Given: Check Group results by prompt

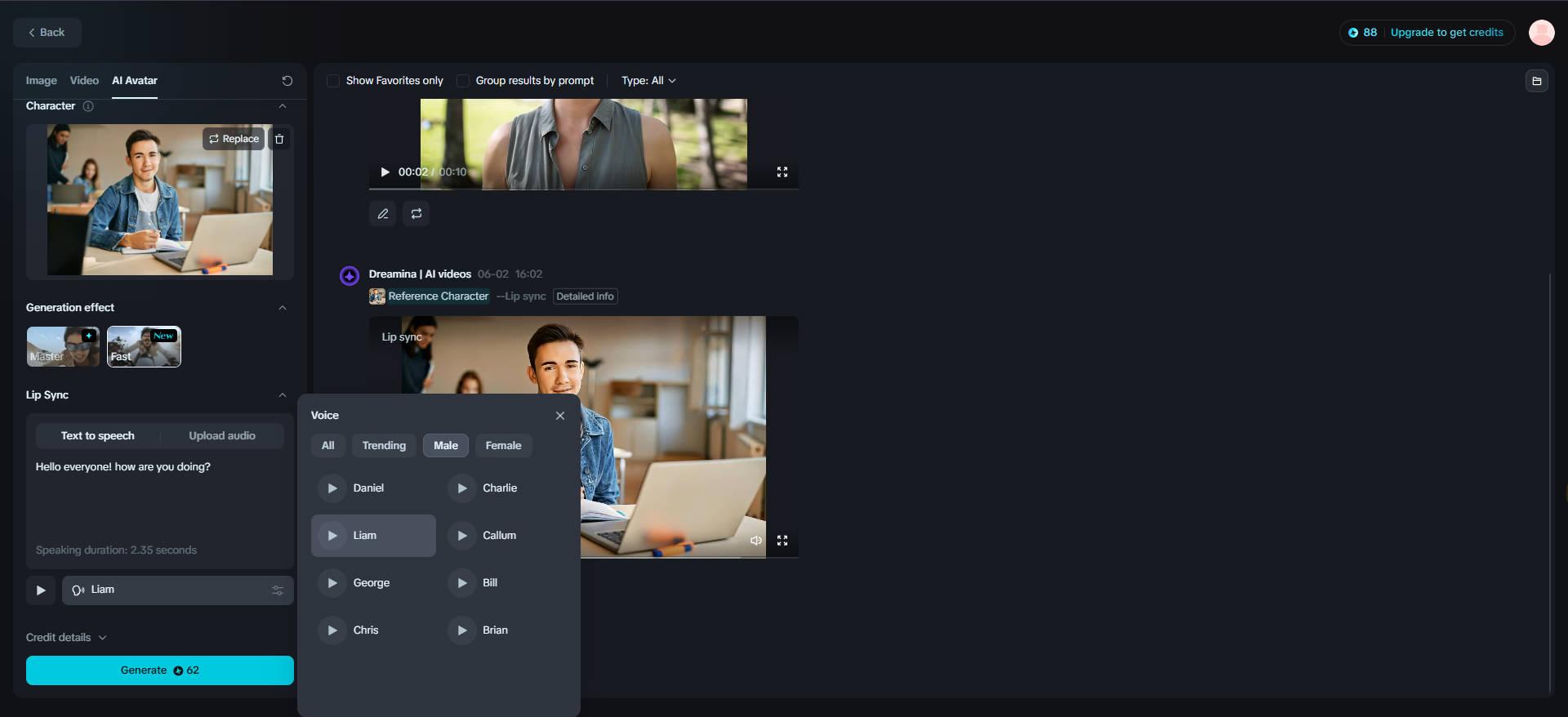Looking at the screenshot, I should tap(462, 81).
